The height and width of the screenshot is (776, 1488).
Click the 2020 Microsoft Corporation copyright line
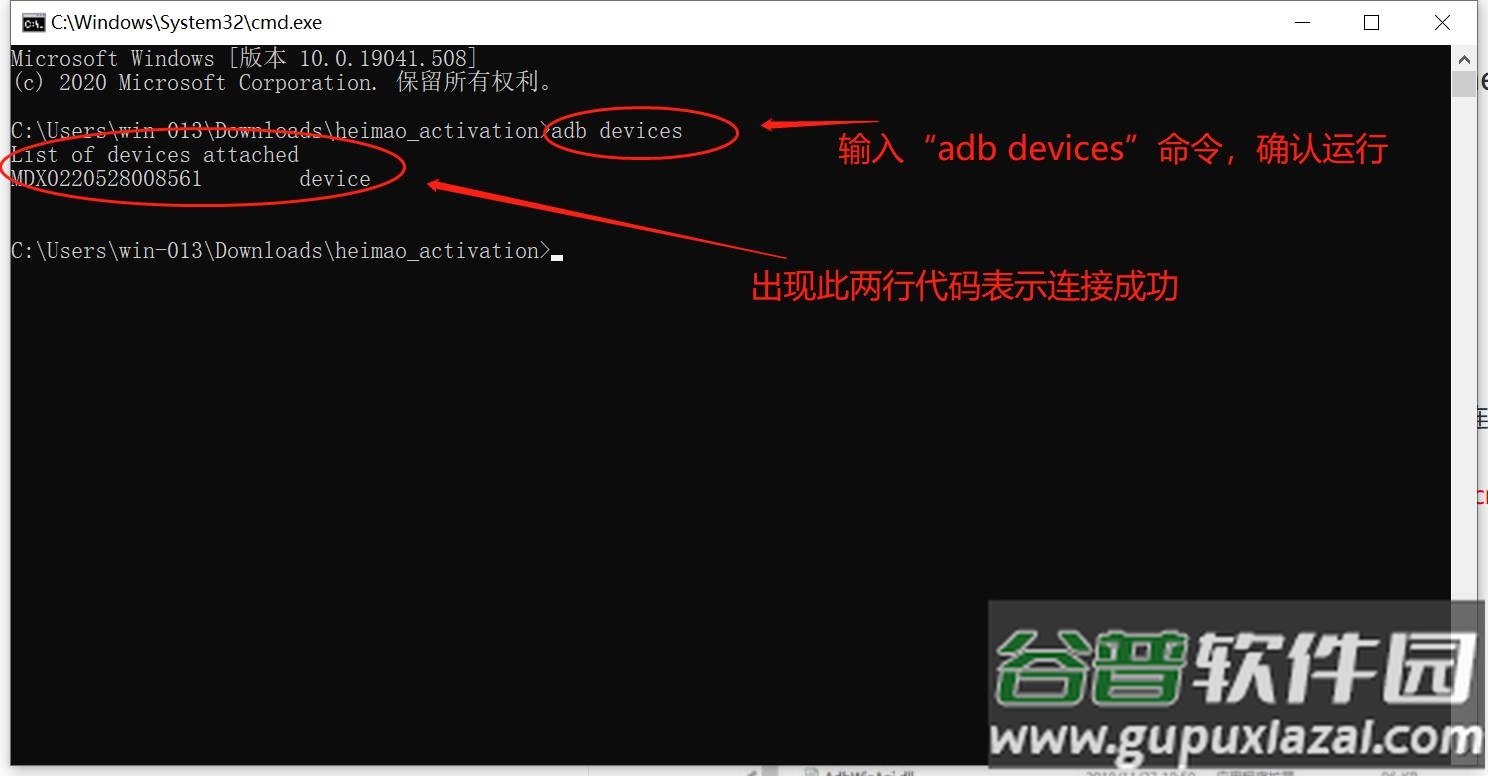pyautogui.click(x=282, y=82)
